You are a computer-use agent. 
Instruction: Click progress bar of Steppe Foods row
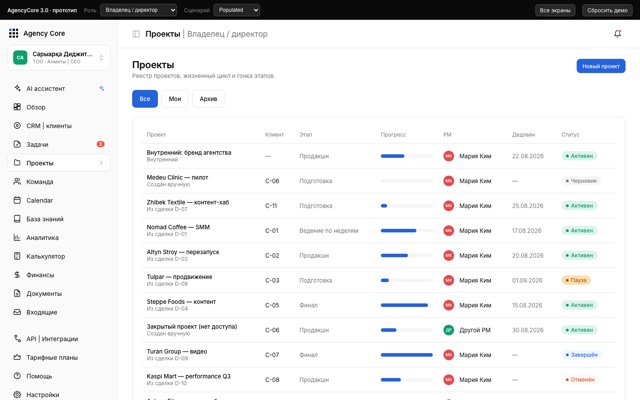(x=407, y=305)
